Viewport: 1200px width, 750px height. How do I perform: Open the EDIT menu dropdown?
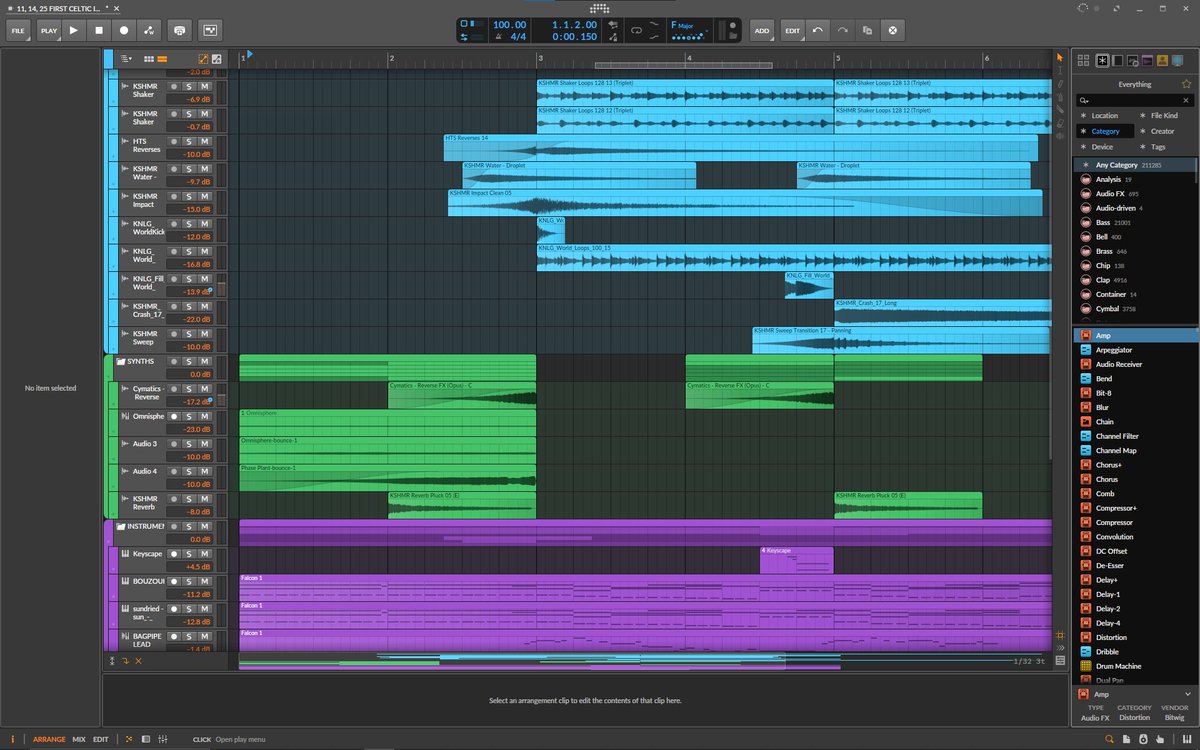click(793, 30)
